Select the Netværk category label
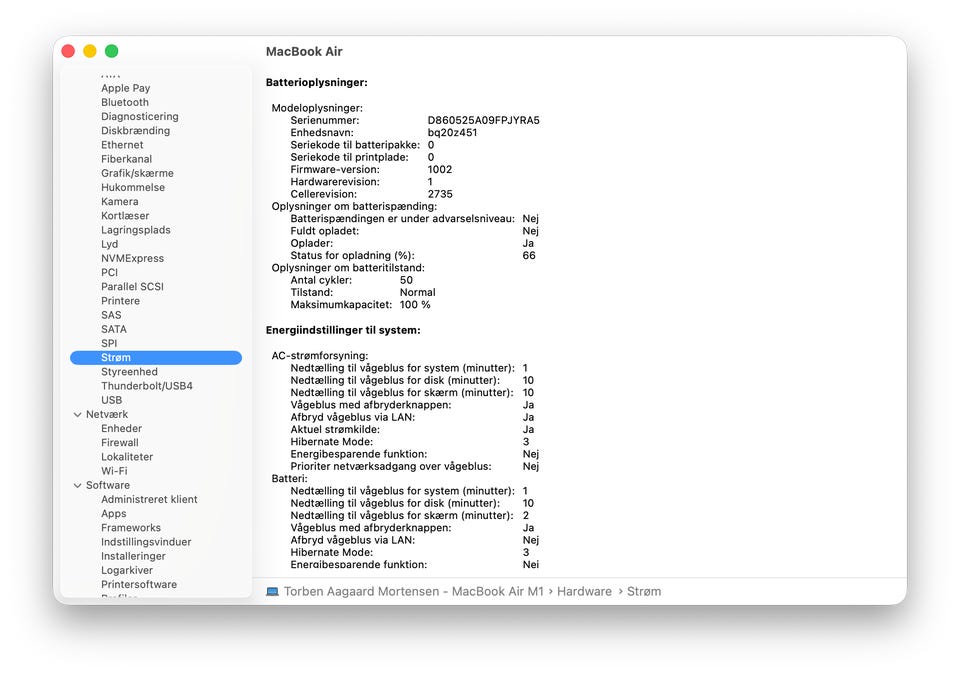This screenshot has width=960, height=675. click(107, 415)
